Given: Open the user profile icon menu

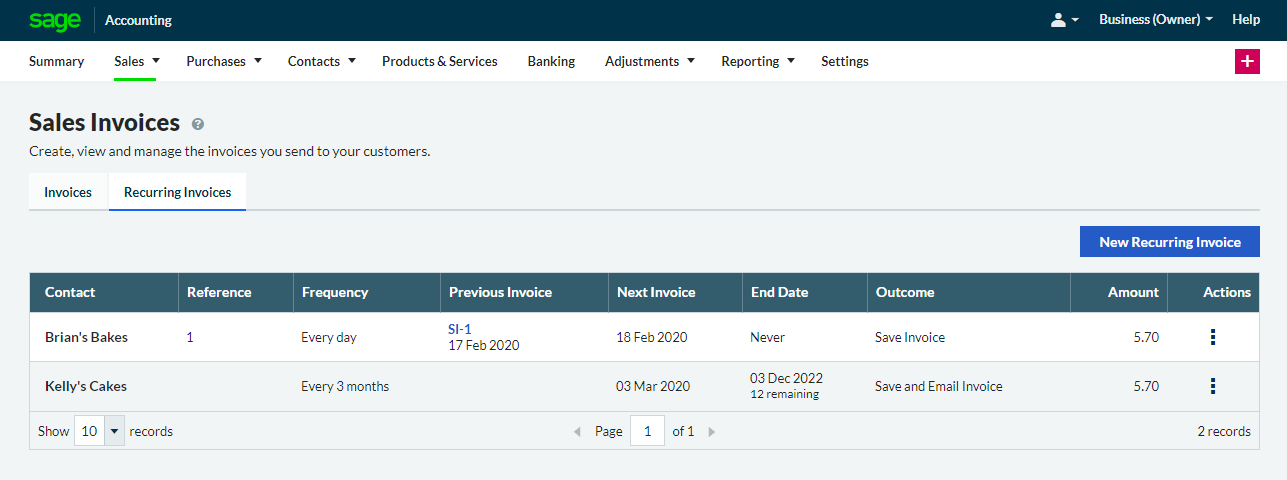Looking at the screenshot, I should click(x=1064, y=20).
